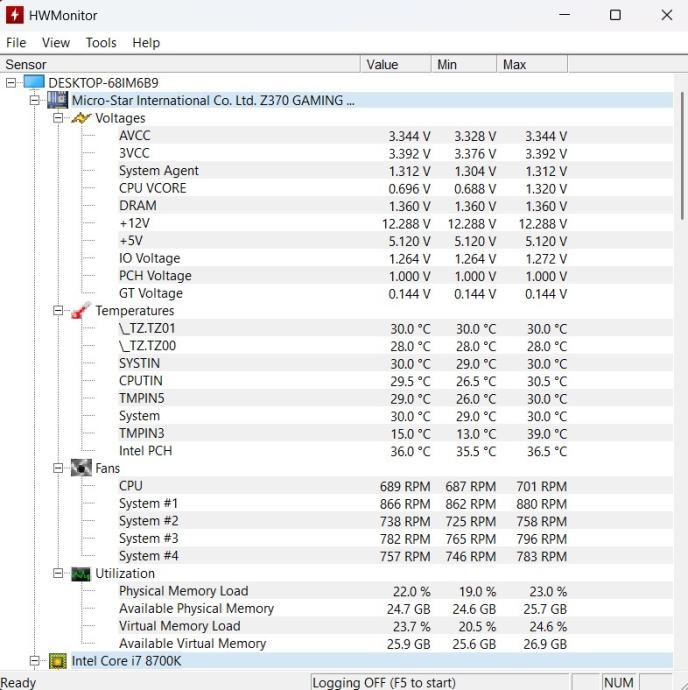The image size is (688, 690).
Task: Open the Help menu
Action: (146, 43)
